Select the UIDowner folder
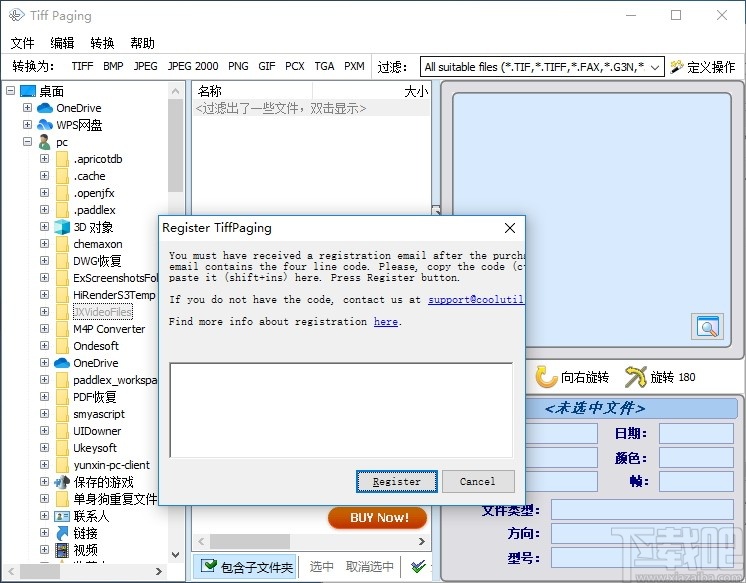 (97, 431)
